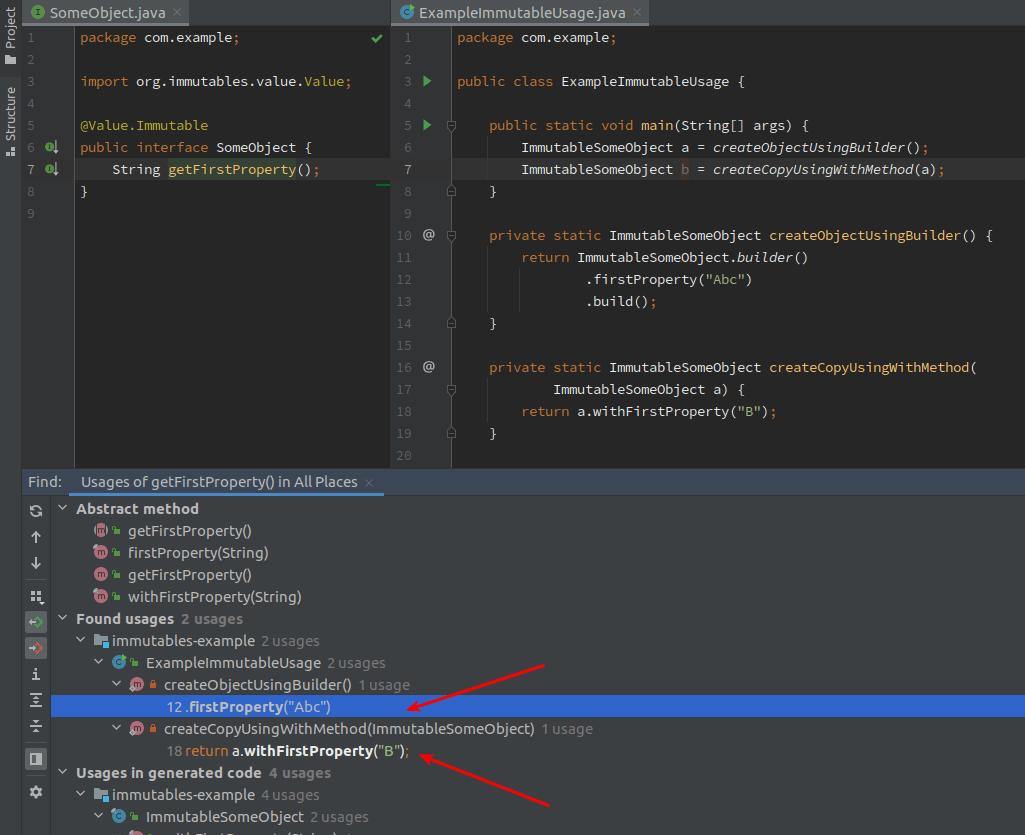Expand all nodes in the usages tree

point(35,700)
